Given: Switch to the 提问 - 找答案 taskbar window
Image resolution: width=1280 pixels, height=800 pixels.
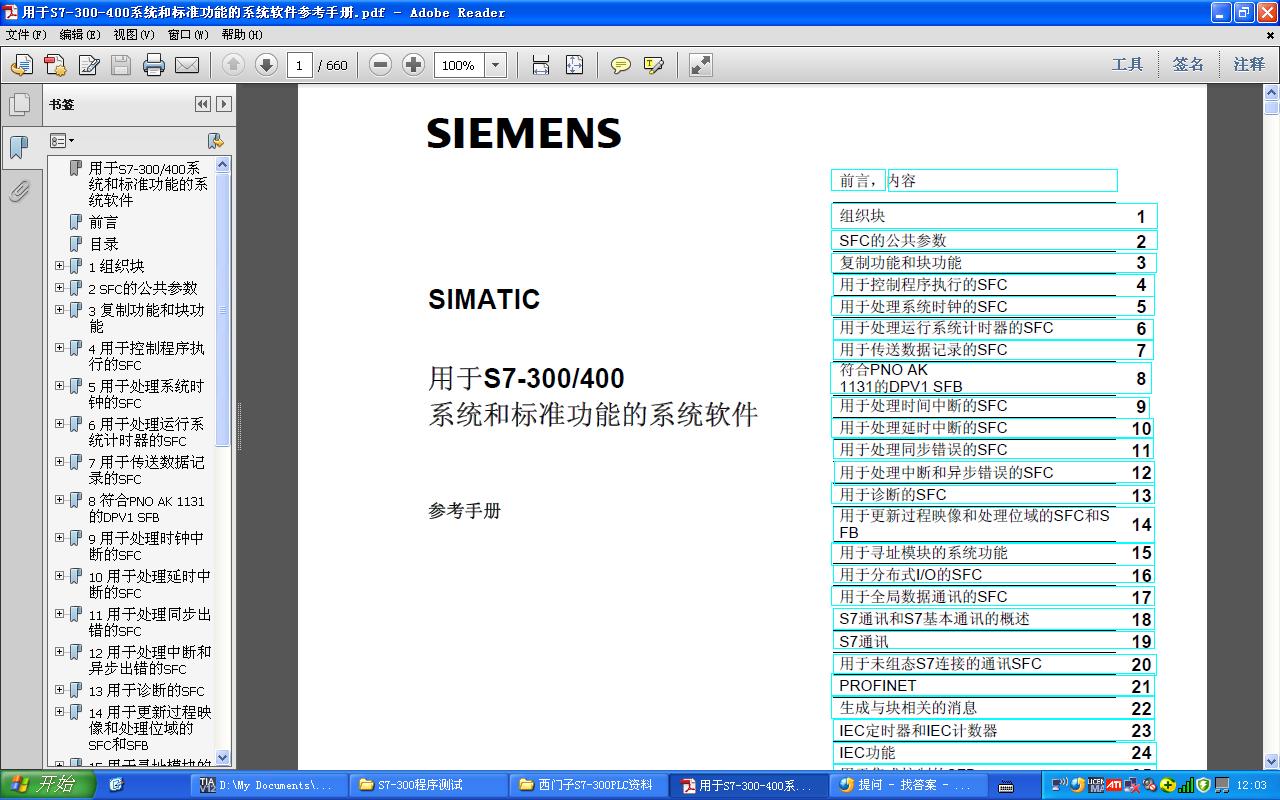Looking at the screenshot, I should (x=910, y=785).
